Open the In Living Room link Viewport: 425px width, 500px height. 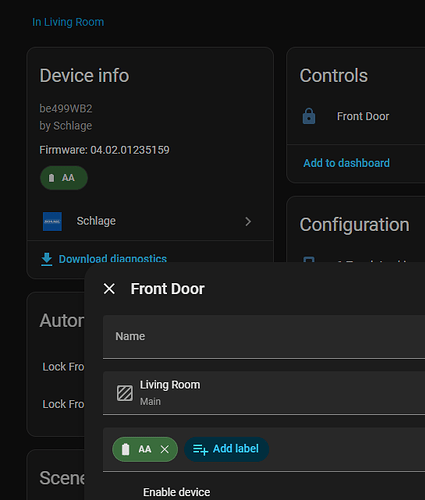click(68, 22)
